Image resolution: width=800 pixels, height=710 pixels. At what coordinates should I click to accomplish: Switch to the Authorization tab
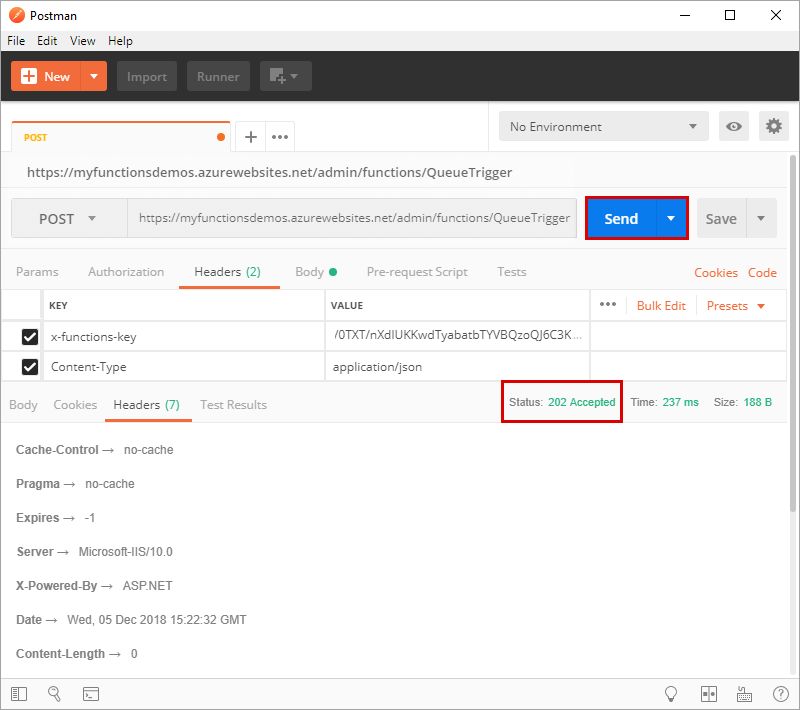click(126, 272)
